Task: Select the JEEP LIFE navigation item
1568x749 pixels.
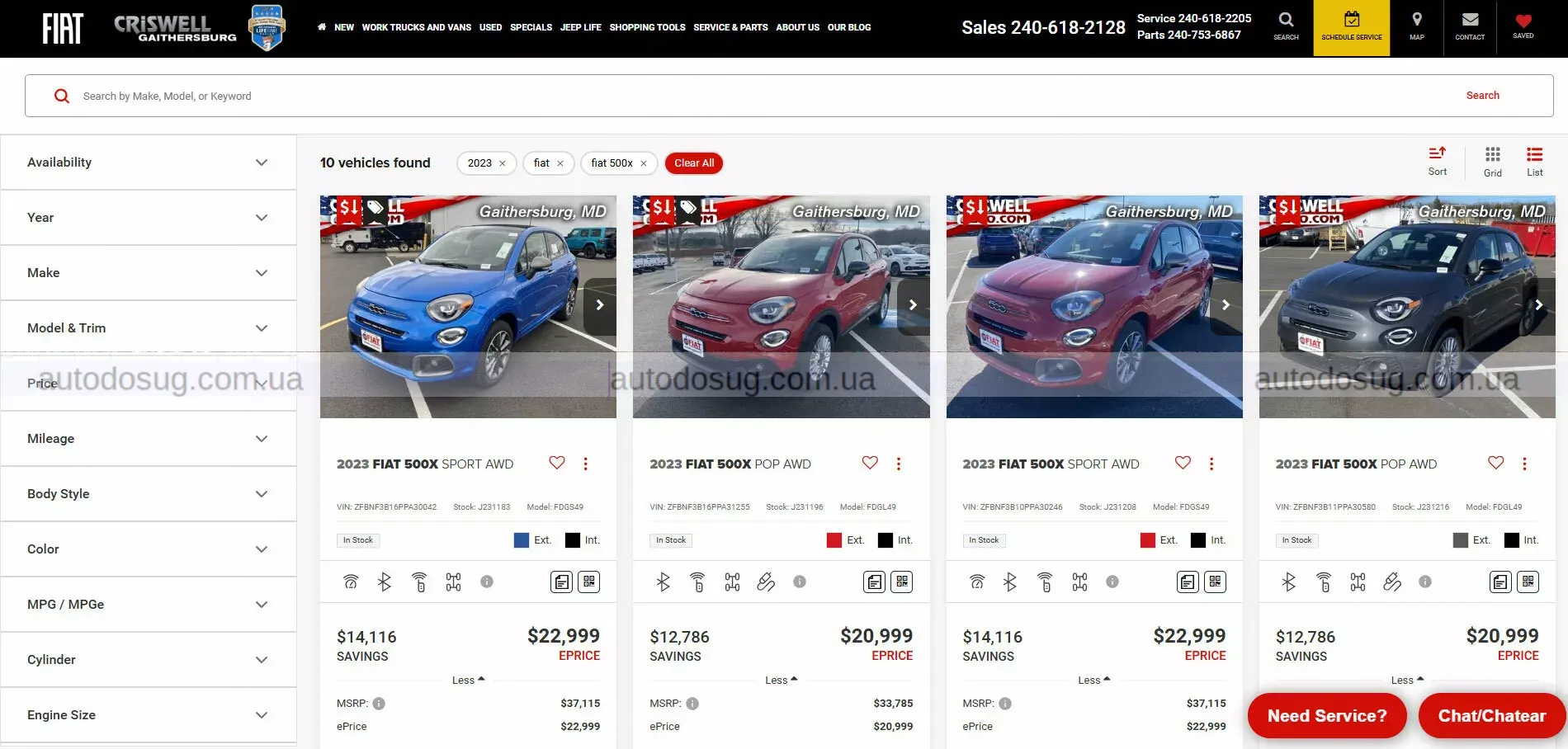Action: pyautogui.click(x=581, y=27)
